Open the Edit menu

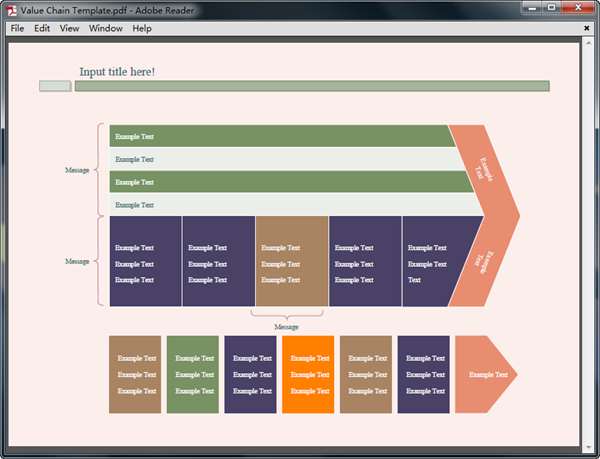click(x=42, y=28)
